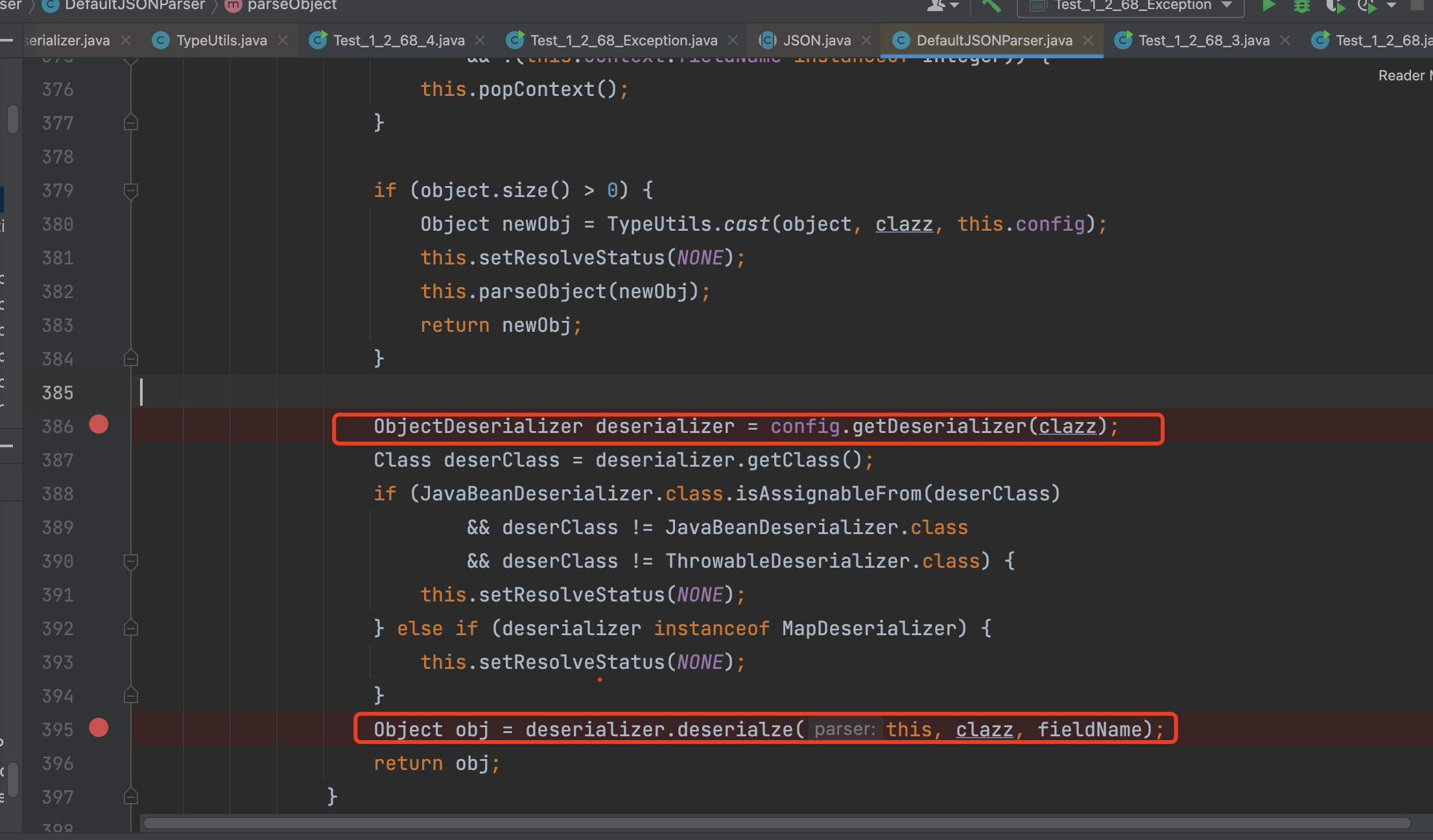The height and width of the screenshot is (840, 1433).
Task: Collapse the code fold at line 390
Action: [130, 561]
